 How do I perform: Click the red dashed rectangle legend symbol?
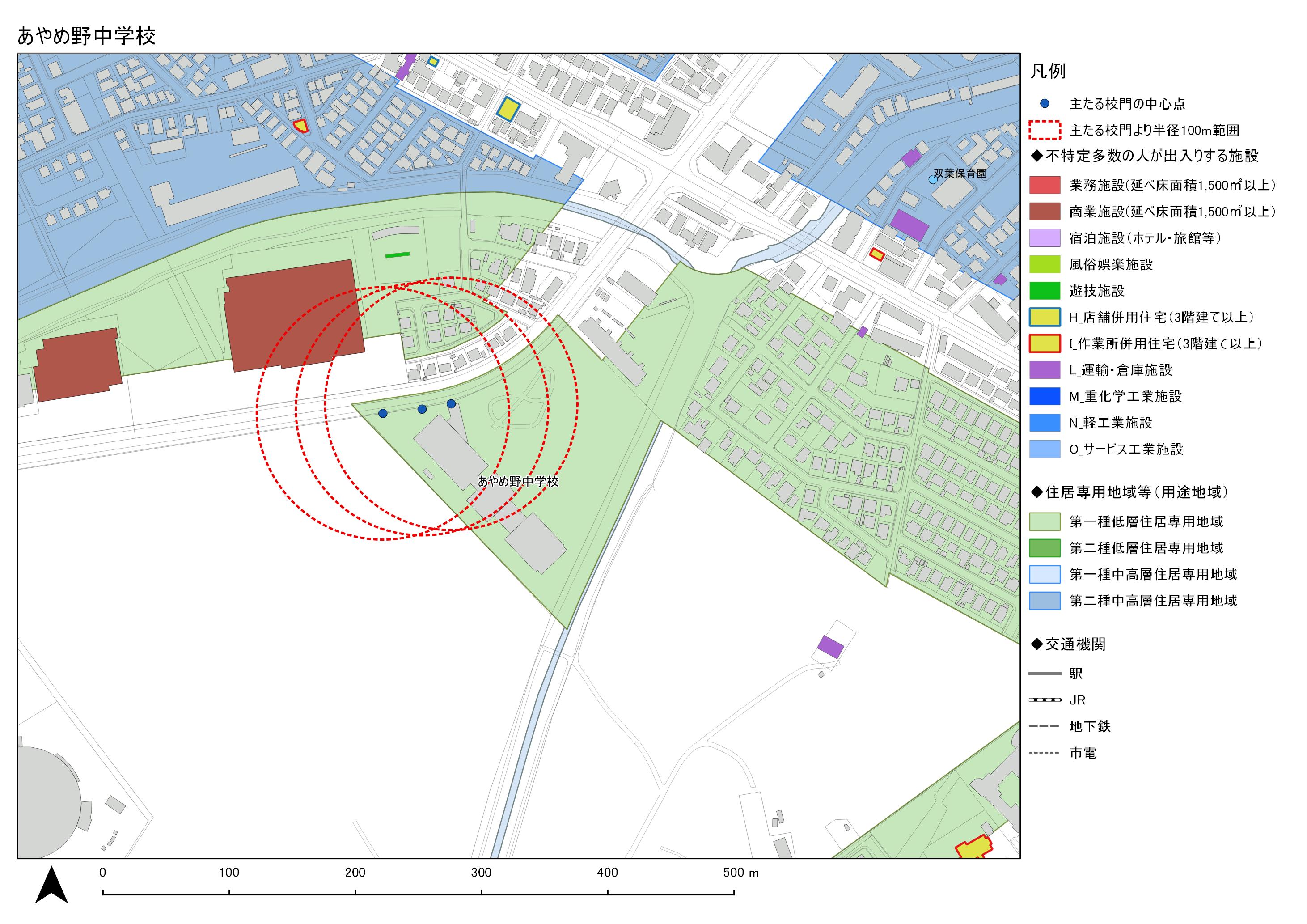coord(1045,130)
